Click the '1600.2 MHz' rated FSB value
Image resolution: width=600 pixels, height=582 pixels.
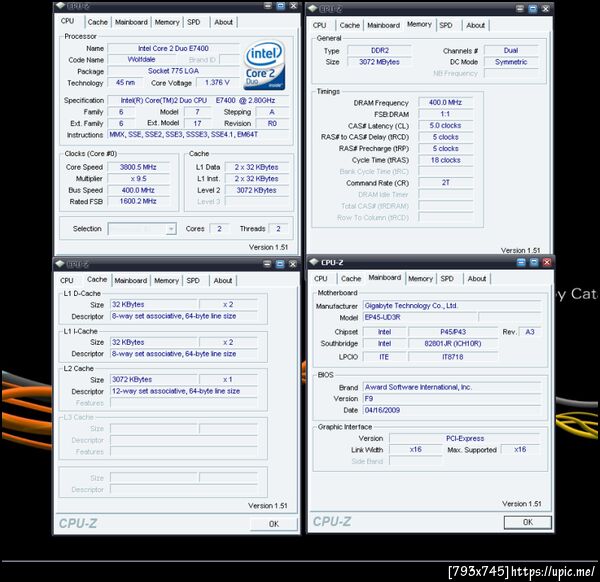138,201
